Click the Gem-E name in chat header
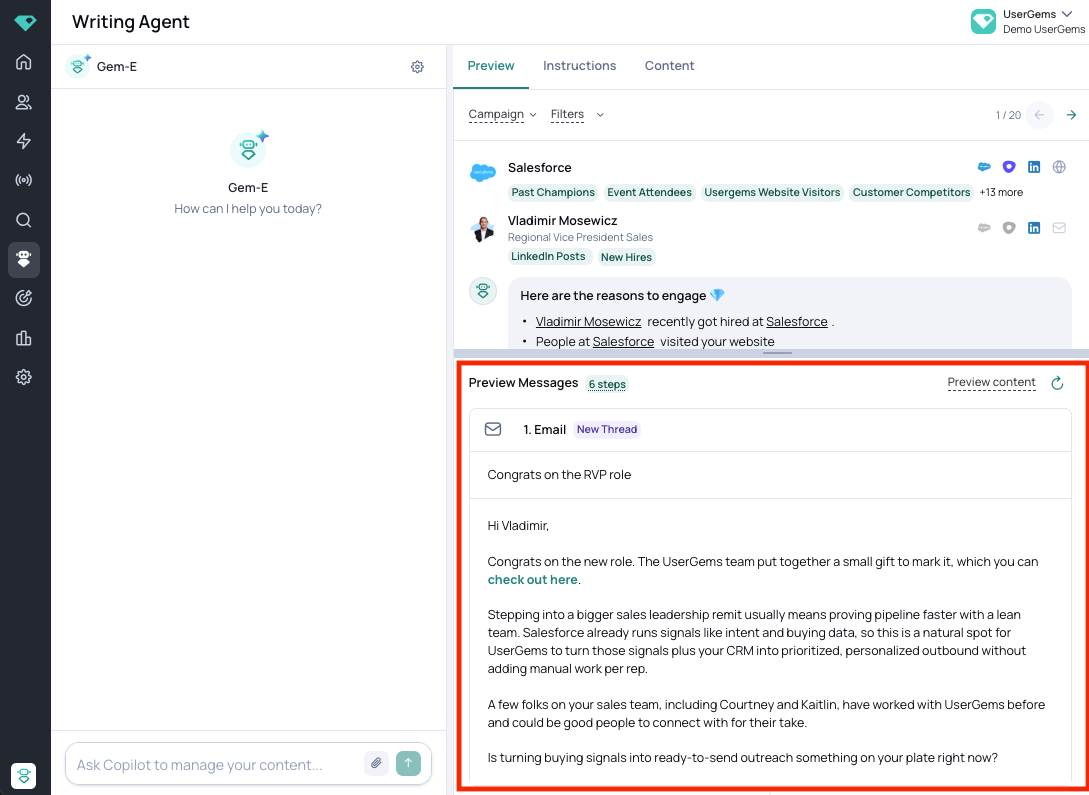The image size is (1089, 795). [117, 67]
